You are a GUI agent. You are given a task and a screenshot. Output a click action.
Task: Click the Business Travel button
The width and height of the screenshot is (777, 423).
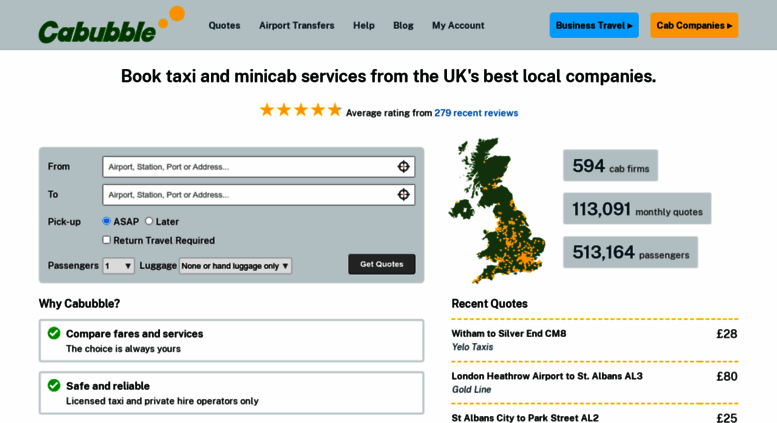pos(594,25)
